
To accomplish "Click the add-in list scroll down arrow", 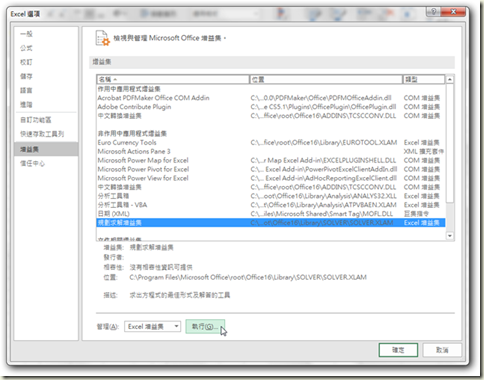I will pyautogui.click(x=450, y=236).
